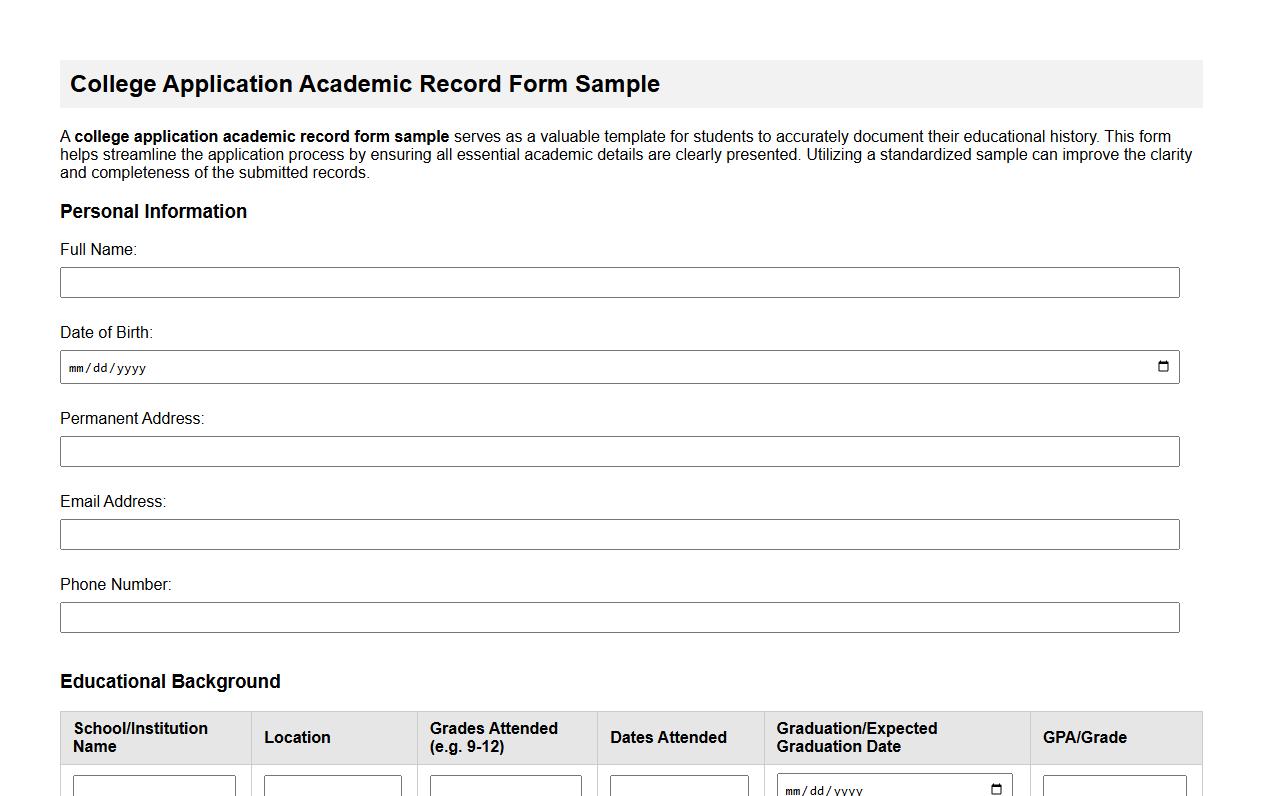The height and width of the screenshot is (796, 1263).
Task: Click the Dates Attended column header
Action: pos(668,737)
